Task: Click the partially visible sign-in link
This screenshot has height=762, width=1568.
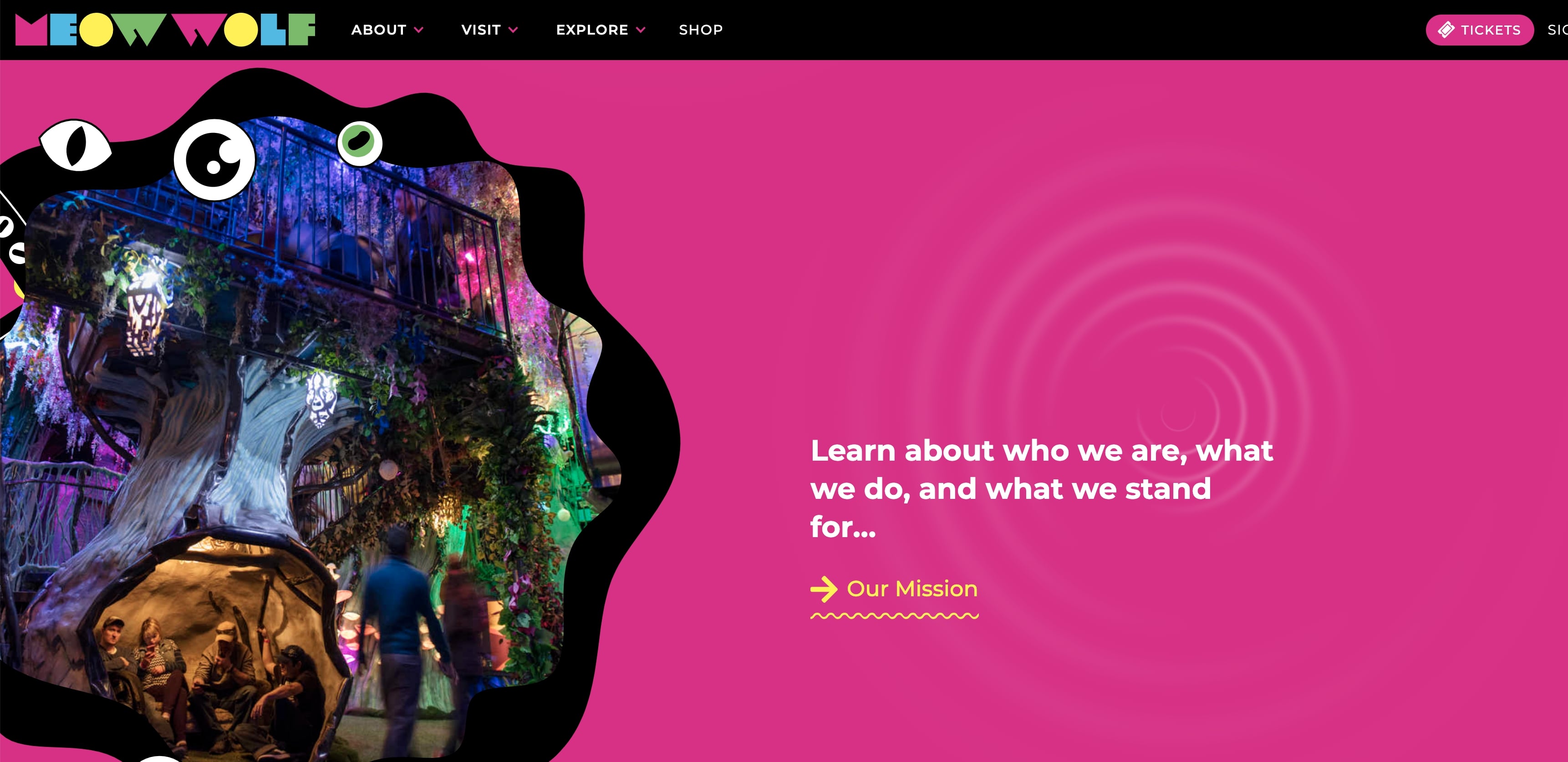Action: click(x=1558, y=30)
